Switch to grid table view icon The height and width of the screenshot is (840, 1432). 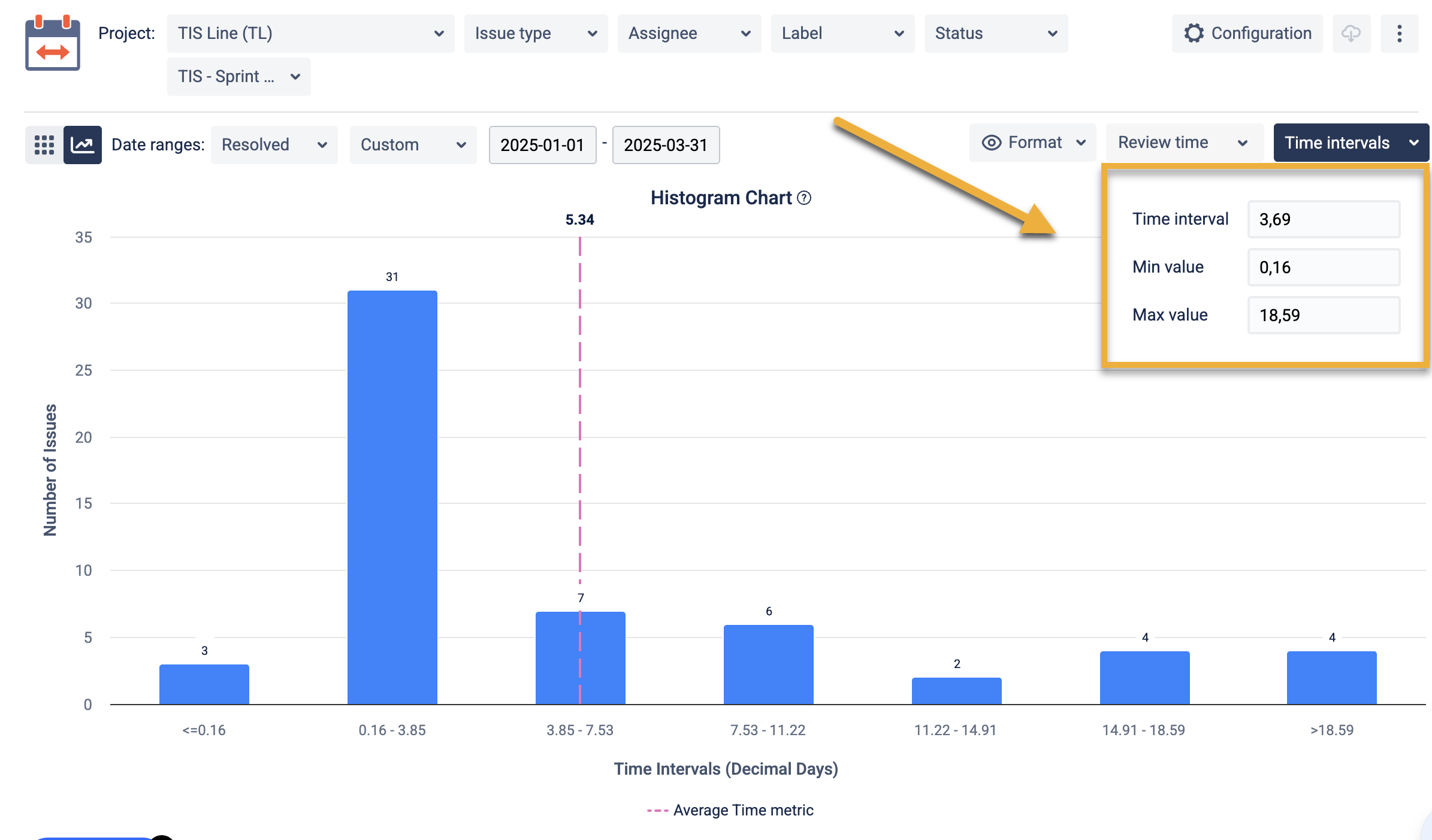pyautogui.click(x=44, y=144)
